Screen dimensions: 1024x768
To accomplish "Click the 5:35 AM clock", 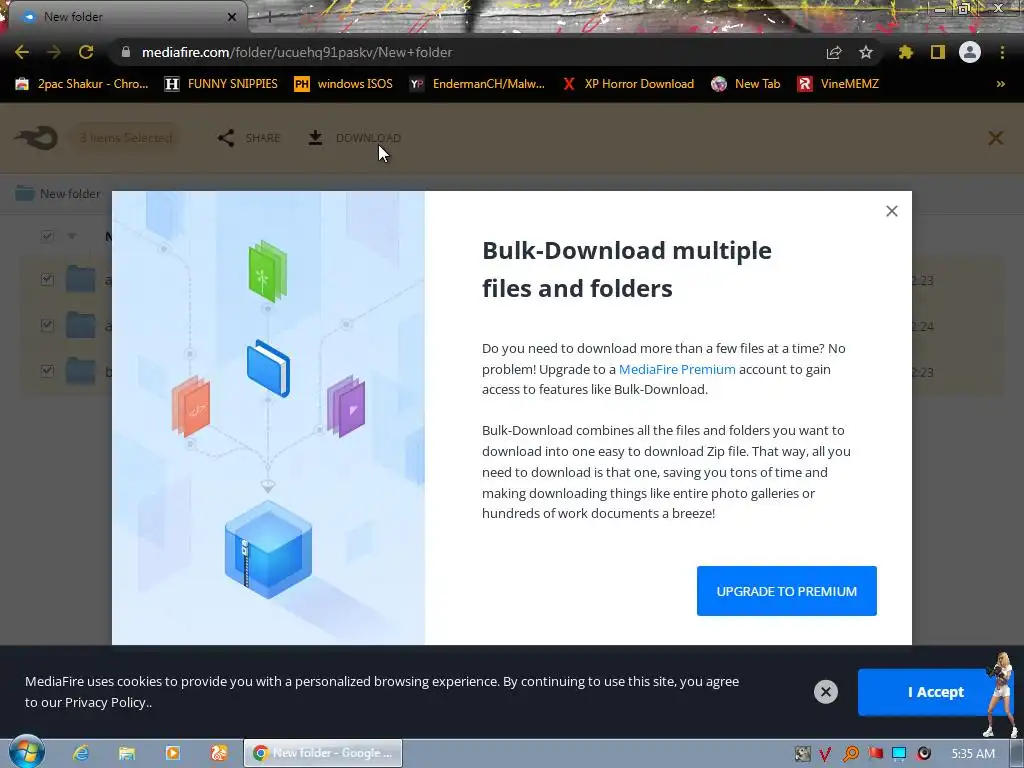I will coord(973,754).
